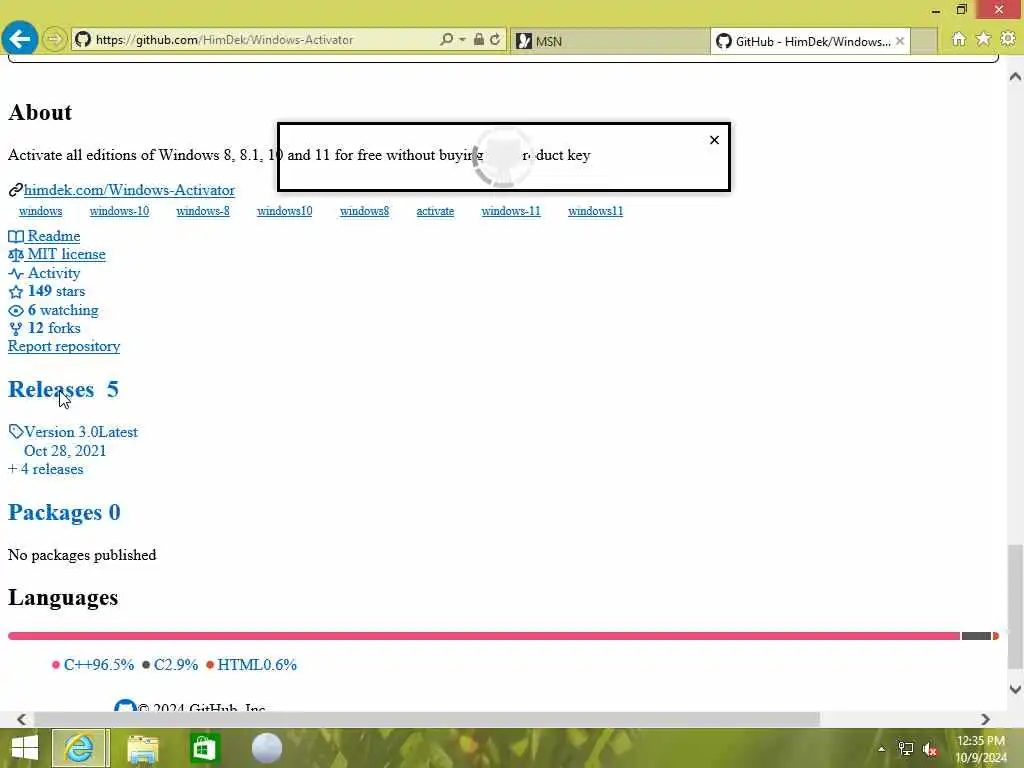This screenshot has width=1024, height=768.
Task: Click the horizontal scrollbar left arrow
Action: point(22,719)
